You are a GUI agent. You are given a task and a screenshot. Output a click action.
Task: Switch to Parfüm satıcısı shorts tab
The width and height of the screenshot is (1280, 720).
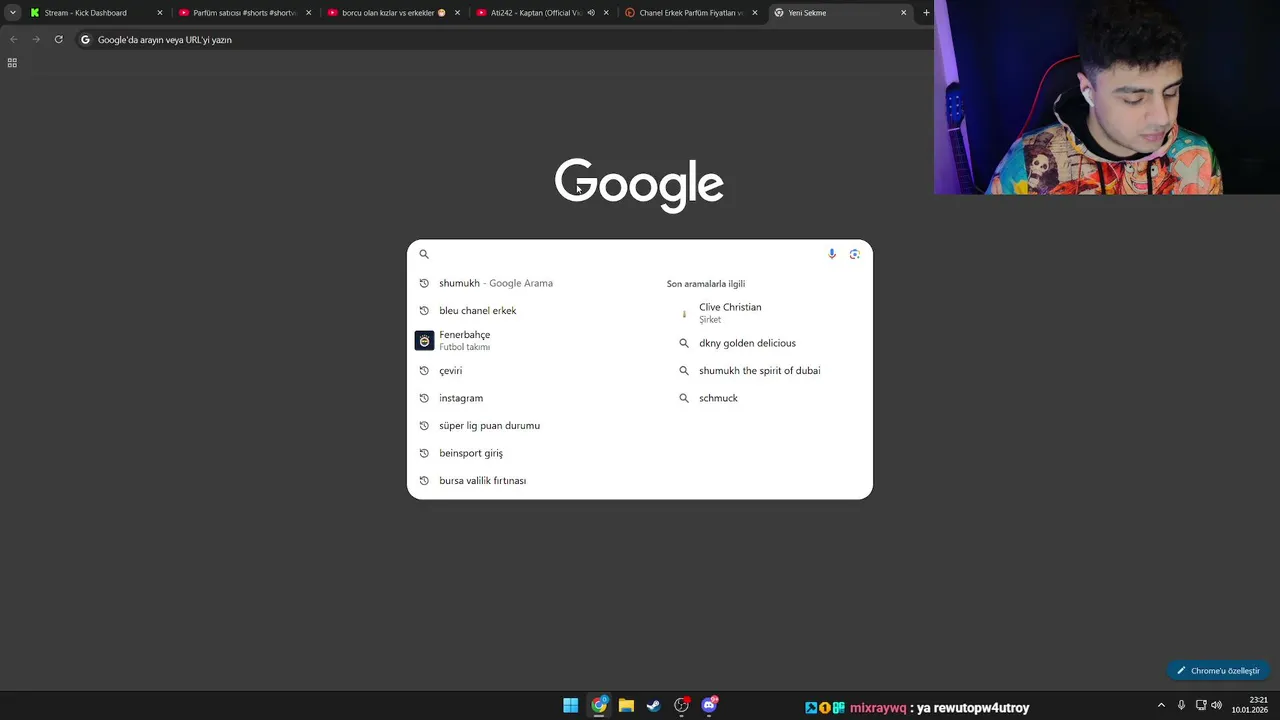(245, 13)
